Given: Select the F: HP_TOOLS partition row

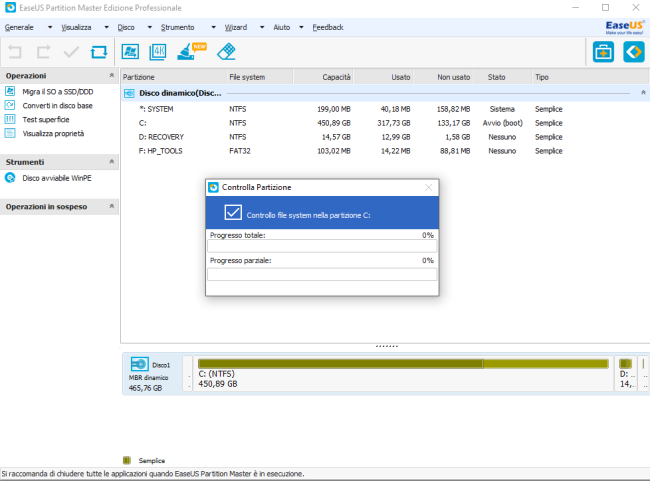Looking at the screenshot, I should tap(386, 151).
